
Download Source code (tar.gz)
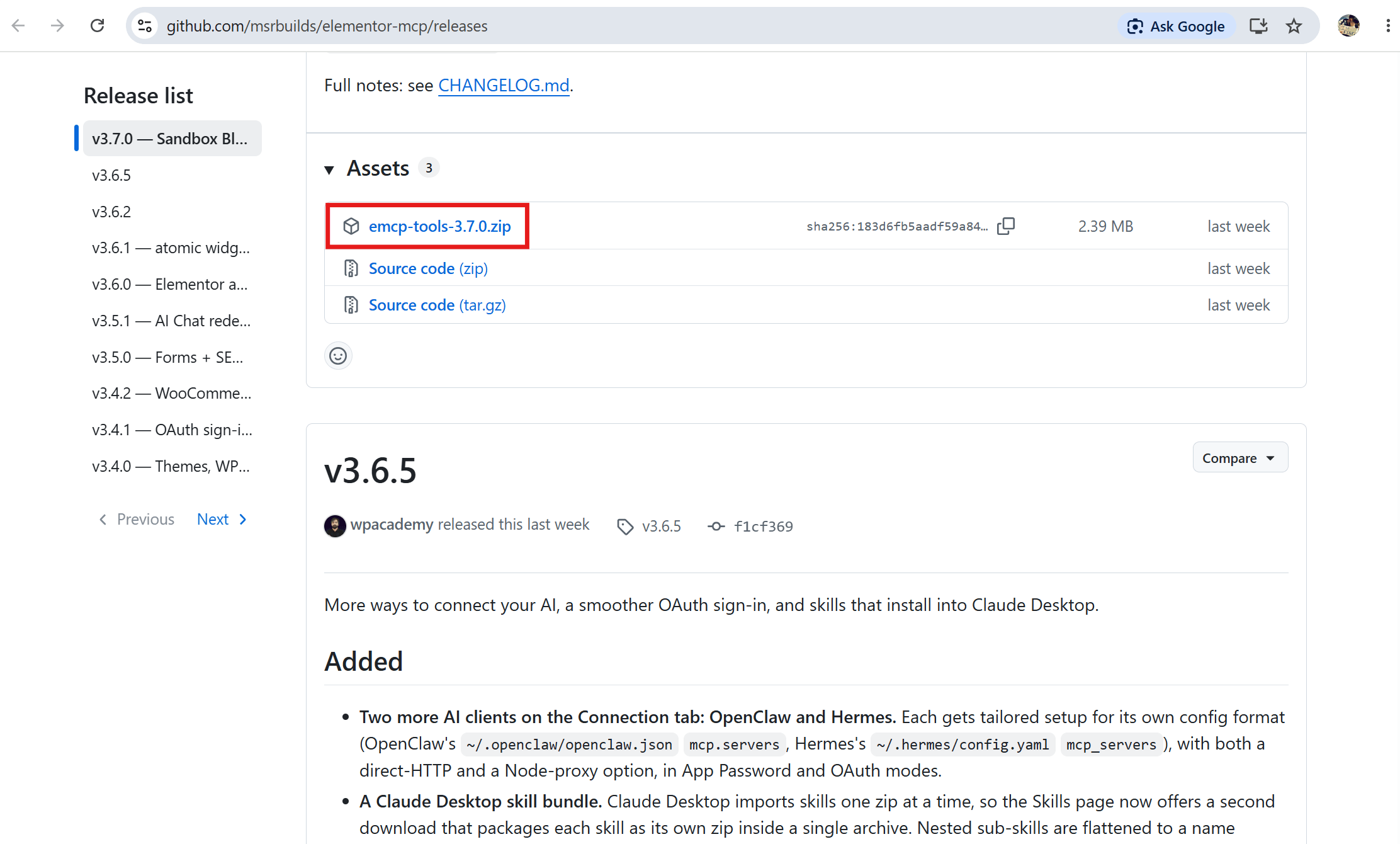437,305
